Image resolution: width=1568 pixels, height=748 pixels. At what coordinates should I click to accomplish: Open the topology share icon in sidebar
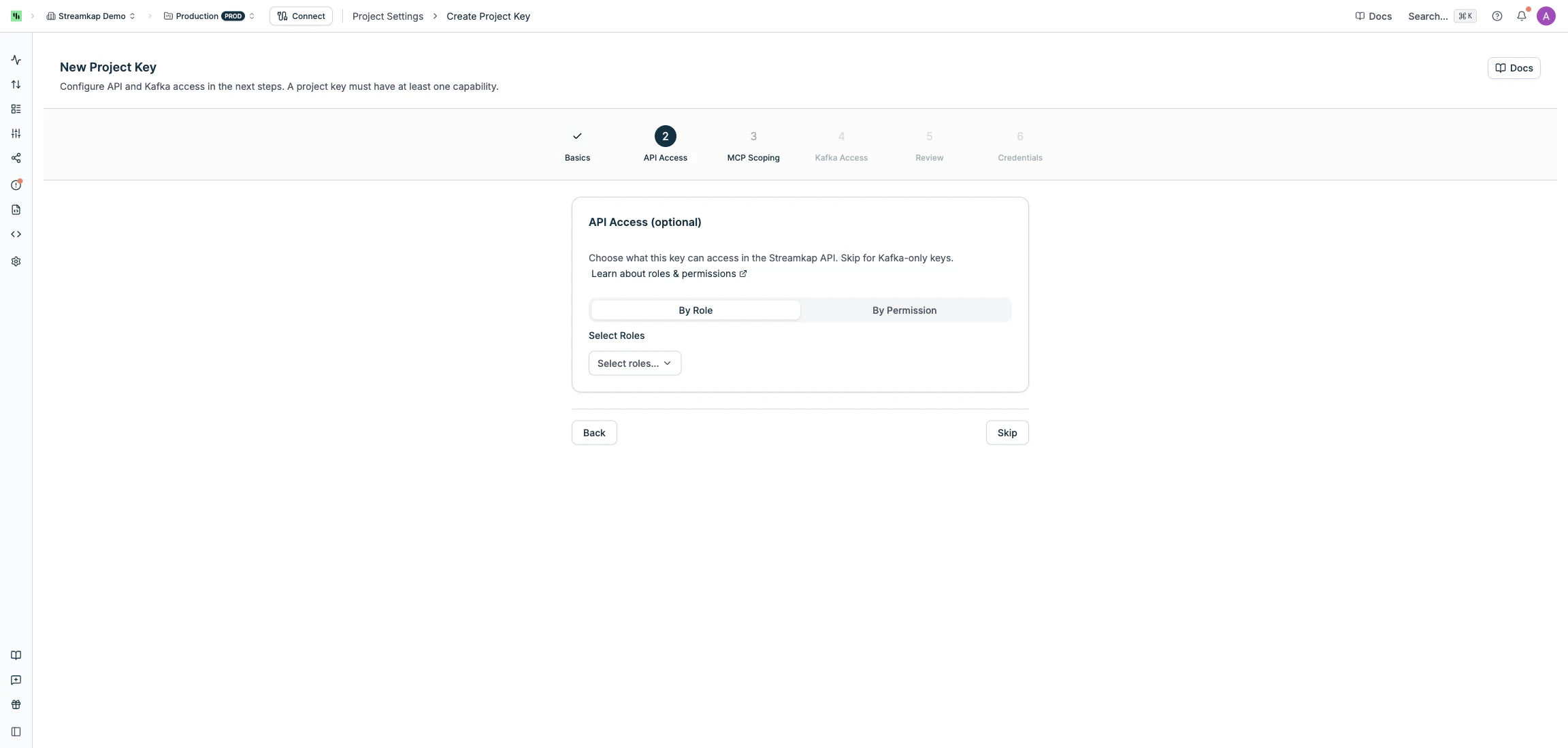(16, 158)
